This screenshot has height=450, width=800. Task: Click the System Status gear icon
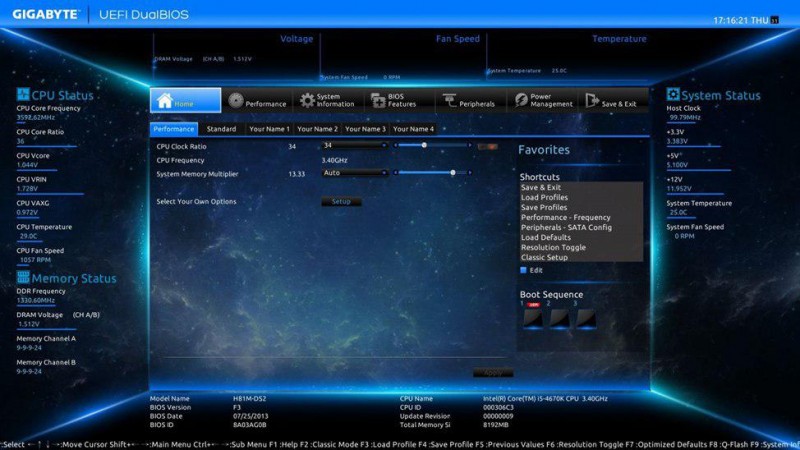point(673,94)
